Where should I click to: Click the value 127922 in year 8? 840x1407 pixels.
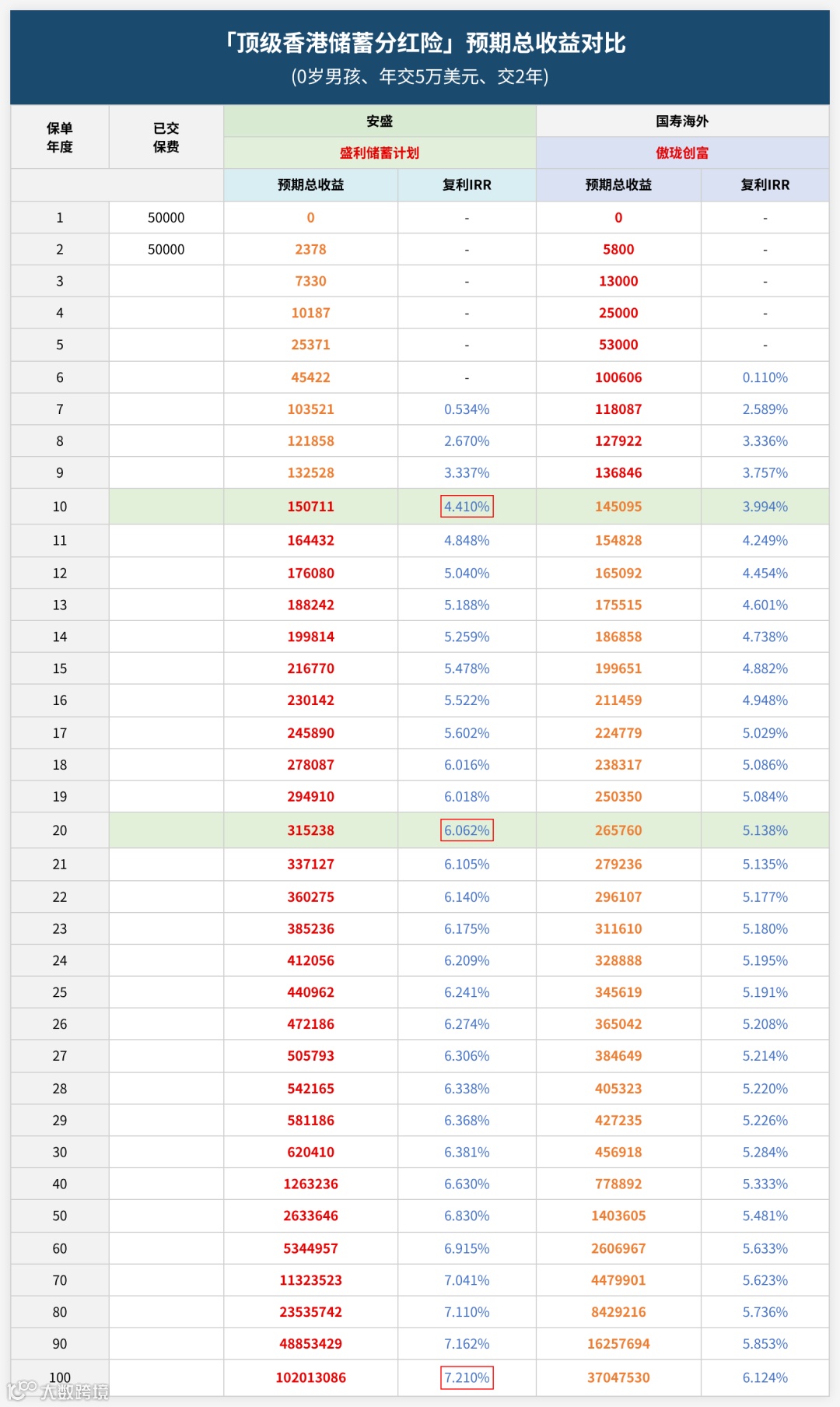618,442
